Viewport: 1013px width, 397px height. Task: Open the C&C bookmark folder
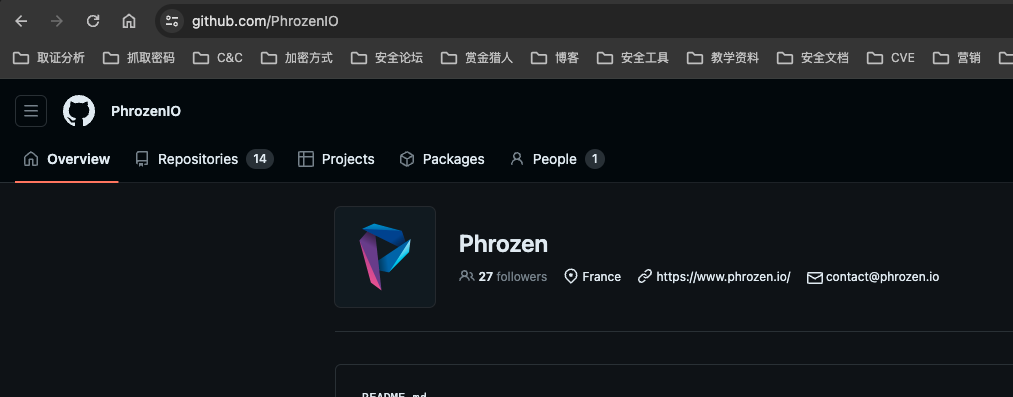coord(218,58)
